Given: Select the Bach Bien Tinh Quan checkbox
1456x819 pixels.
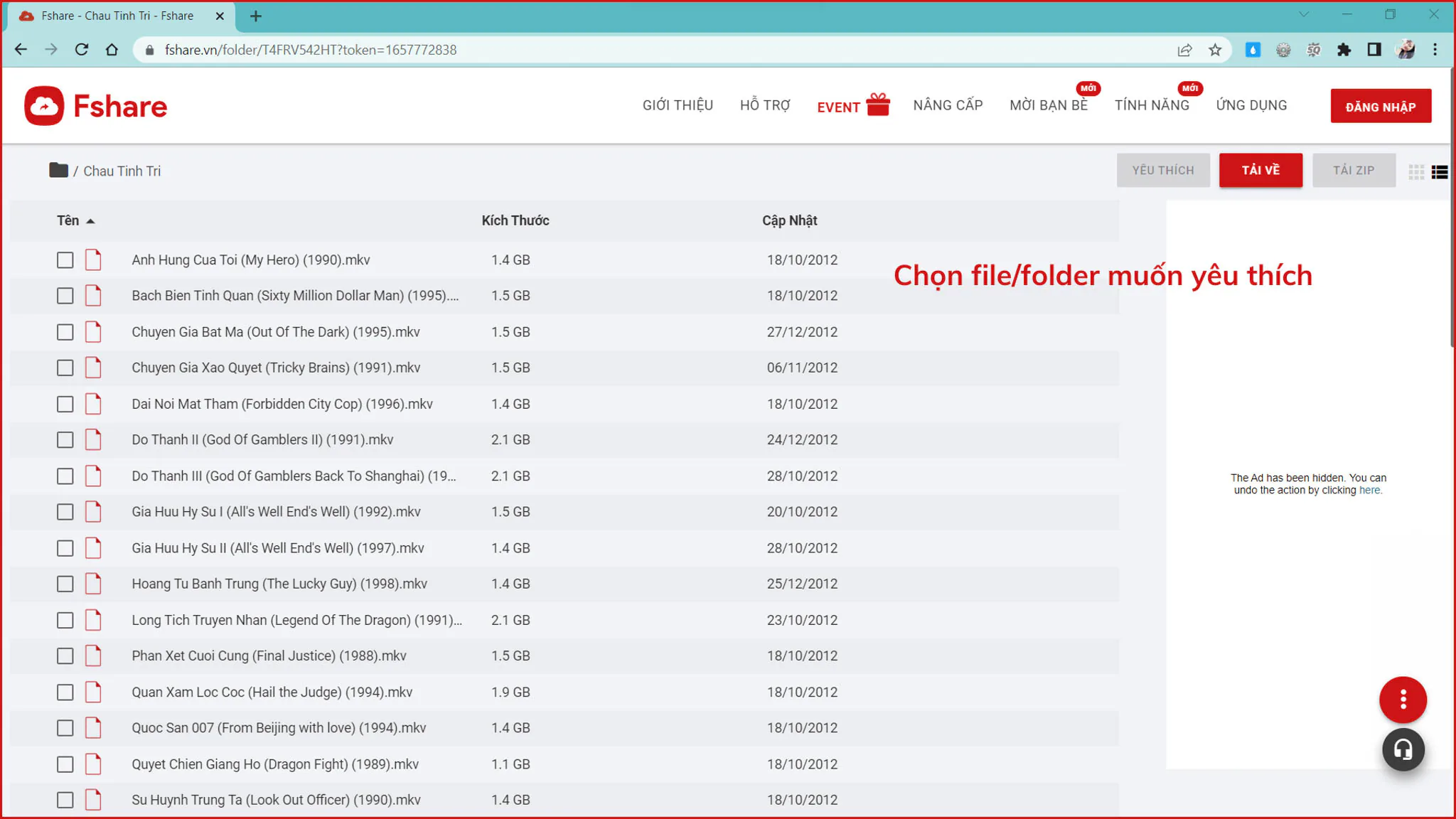Looking at the screenshot, I should coord(65,296).
